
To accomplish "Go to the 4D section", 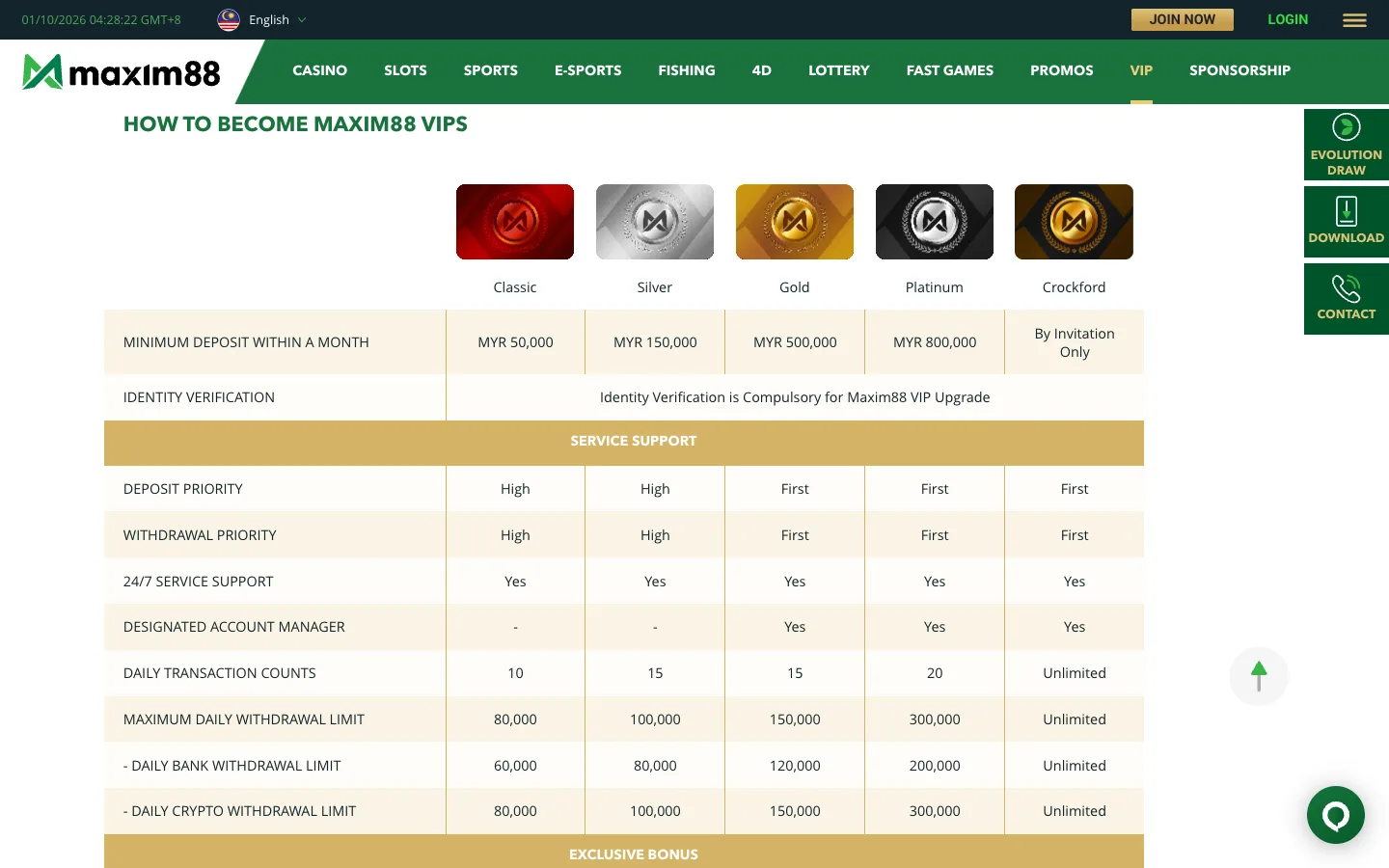I will [x=762, y=70].
